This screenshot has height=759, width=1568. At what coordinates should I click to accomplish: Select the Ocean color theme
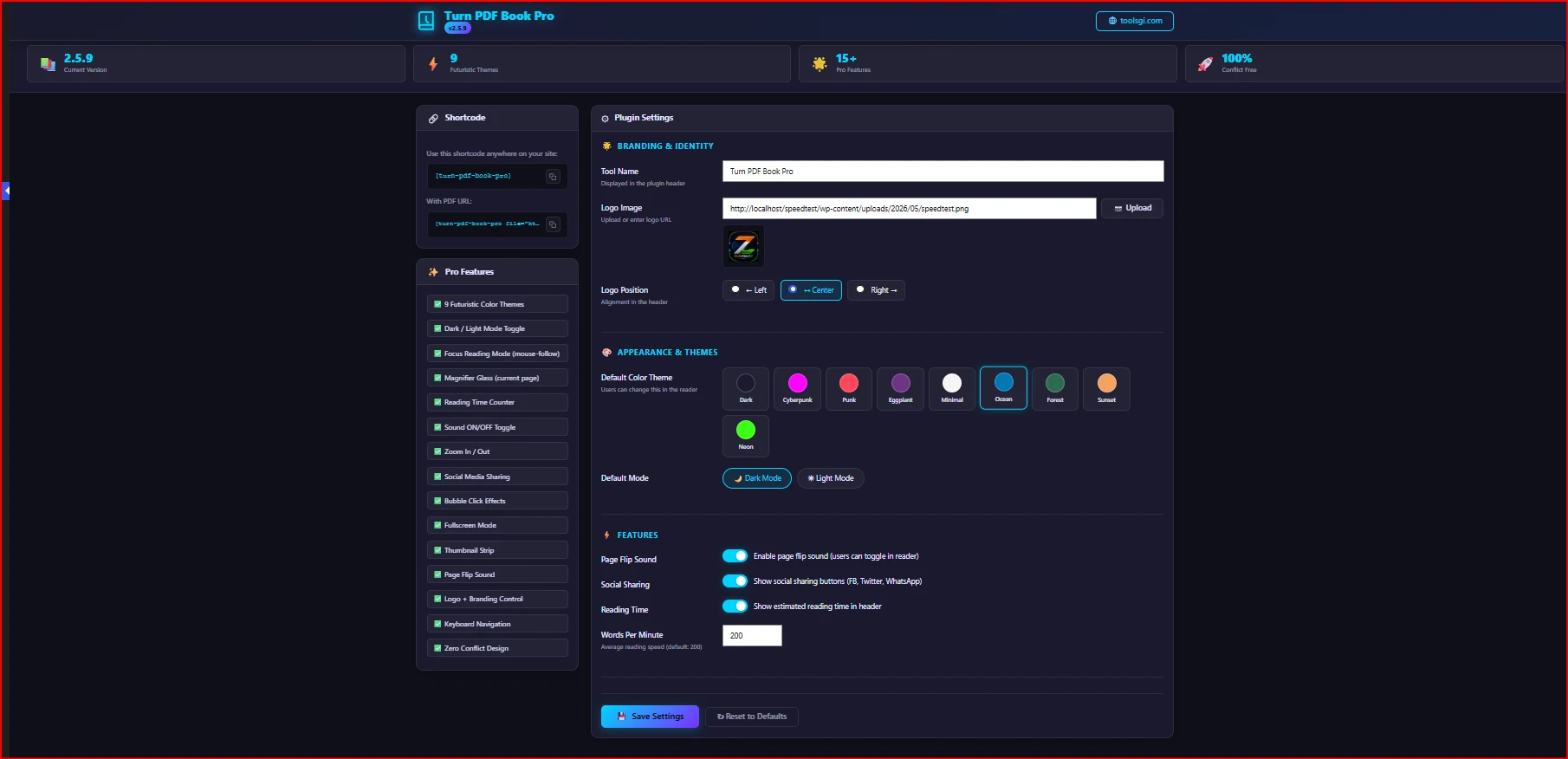1003,388
